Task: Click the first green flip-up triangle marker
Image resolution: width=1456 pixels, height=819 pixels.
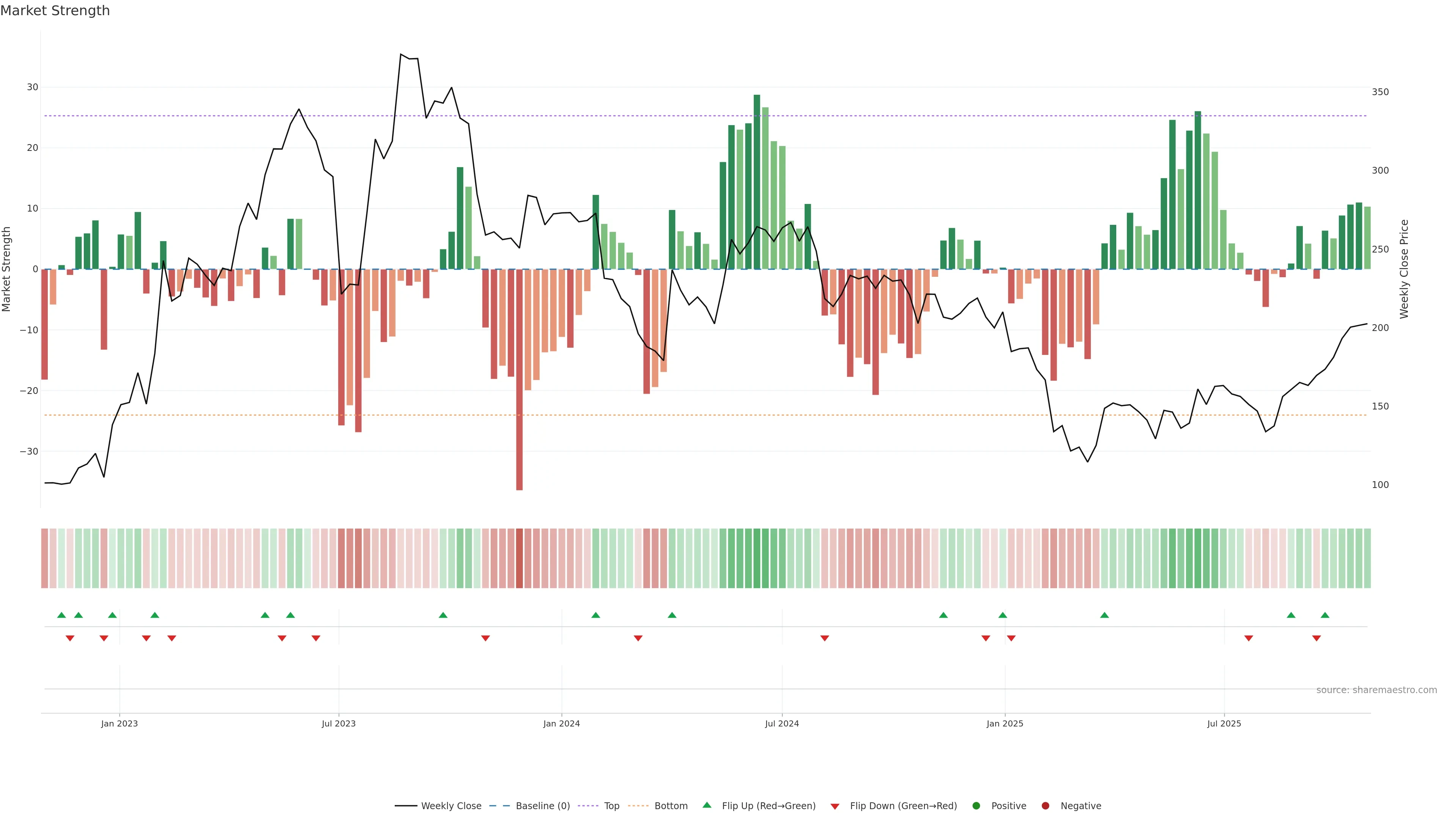Action: click(x=61, y=615)
